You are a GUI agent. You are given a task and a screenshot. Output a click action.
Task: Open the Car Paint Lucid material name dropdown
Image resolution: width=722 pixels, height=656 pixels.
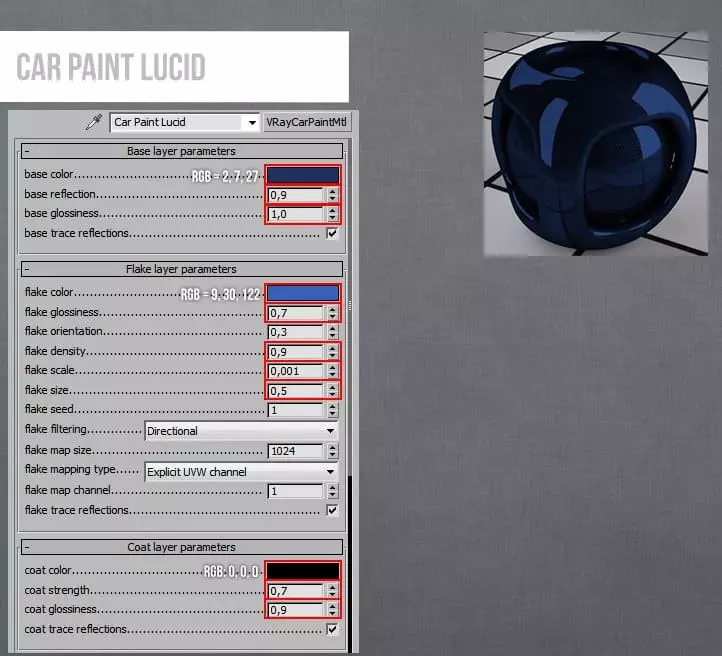click(x=185, y=122)
